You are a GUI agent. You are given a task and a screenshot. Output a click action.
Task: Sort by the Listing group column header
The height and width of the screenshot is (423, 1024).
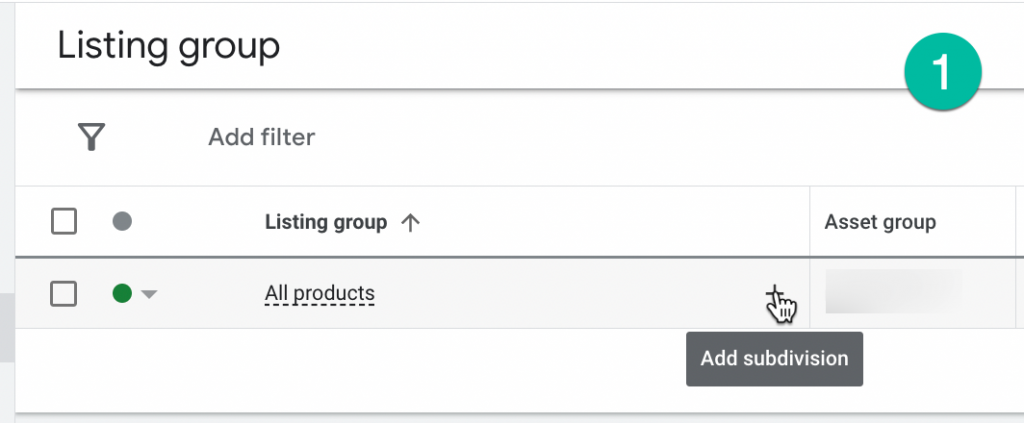(325, 223)
